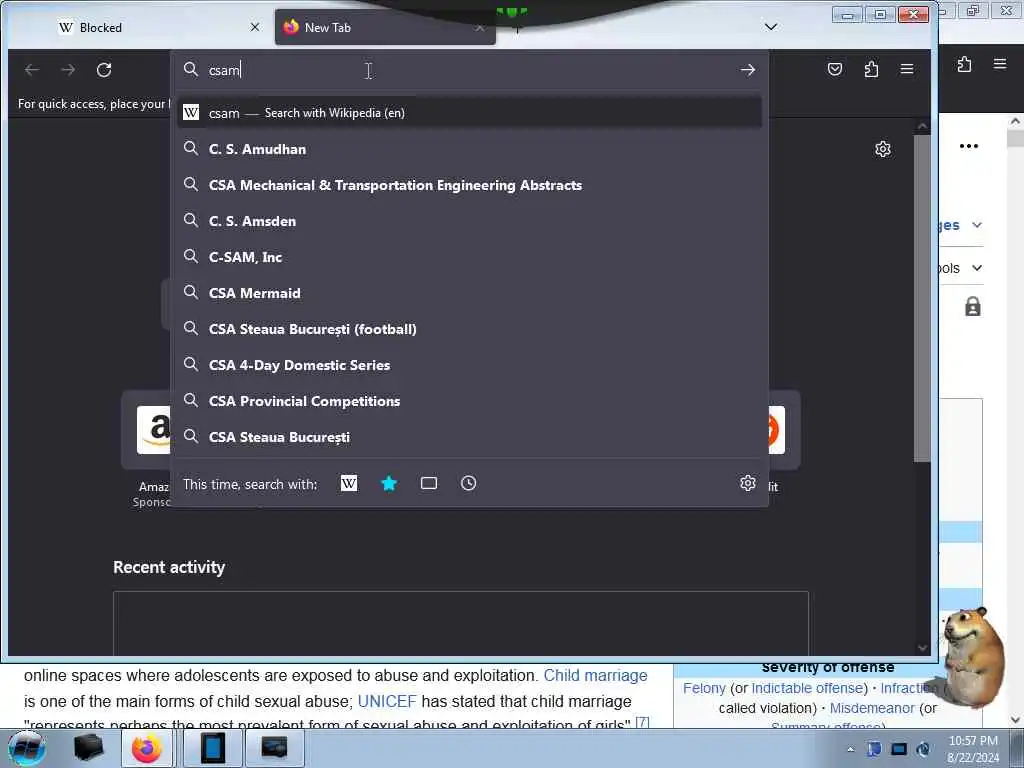Open the Felony link in the sidebar
The image size is (1024, 768).
point(704,688)
